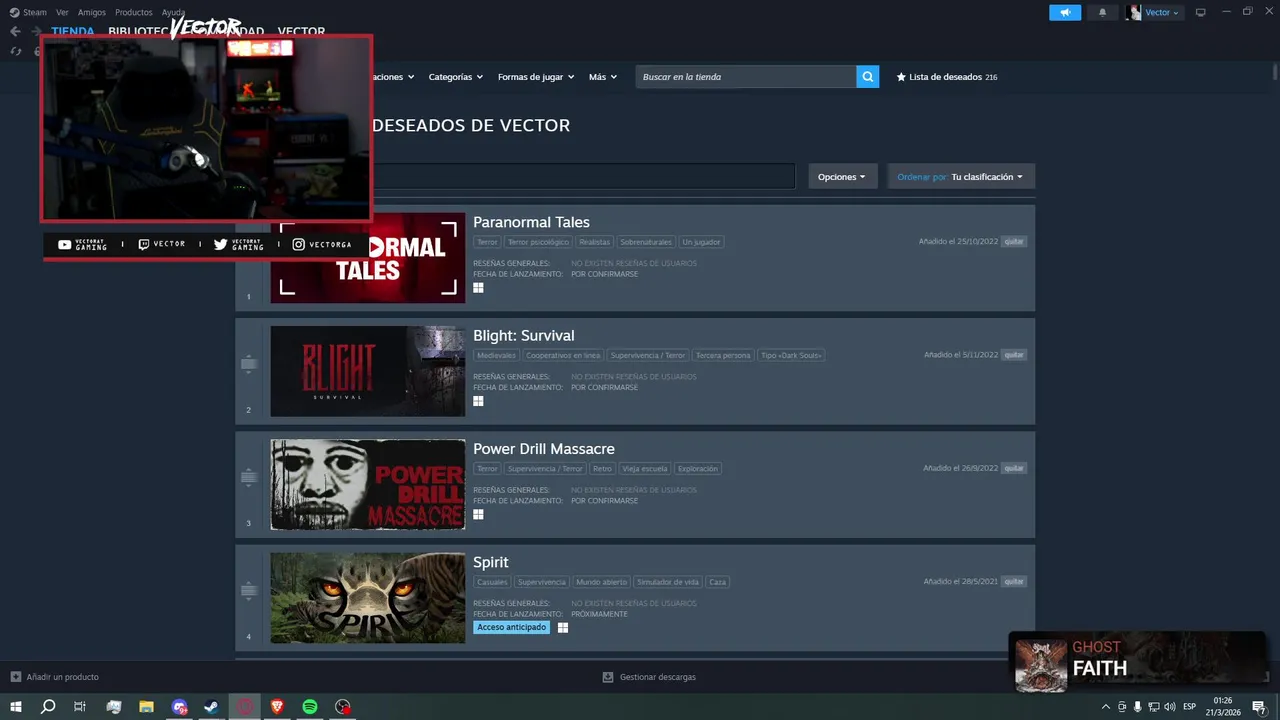
Task: Click Exploración tag
Action: 697,468
